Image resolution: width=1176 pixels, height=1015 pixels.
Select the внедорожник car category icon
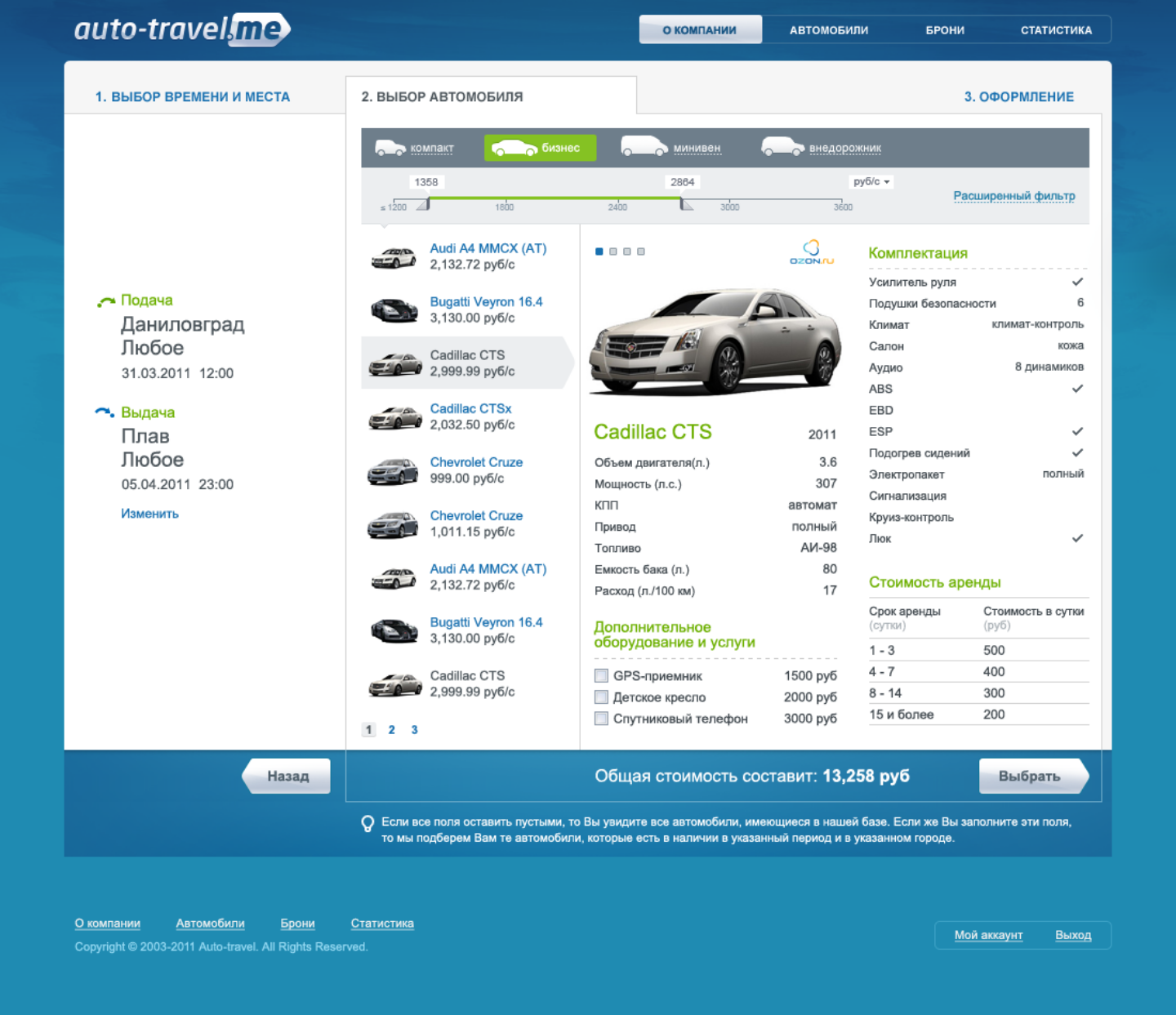click(782, 147)
